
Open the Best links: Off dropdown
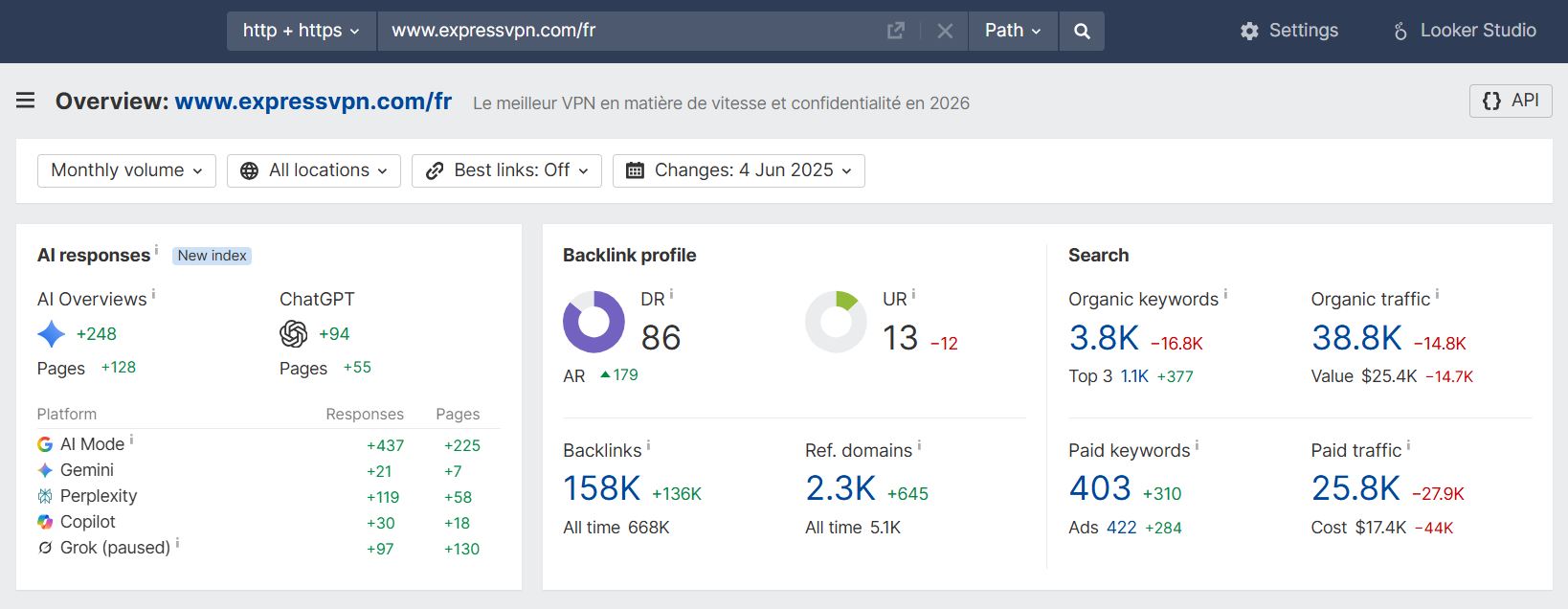[506, 170]
